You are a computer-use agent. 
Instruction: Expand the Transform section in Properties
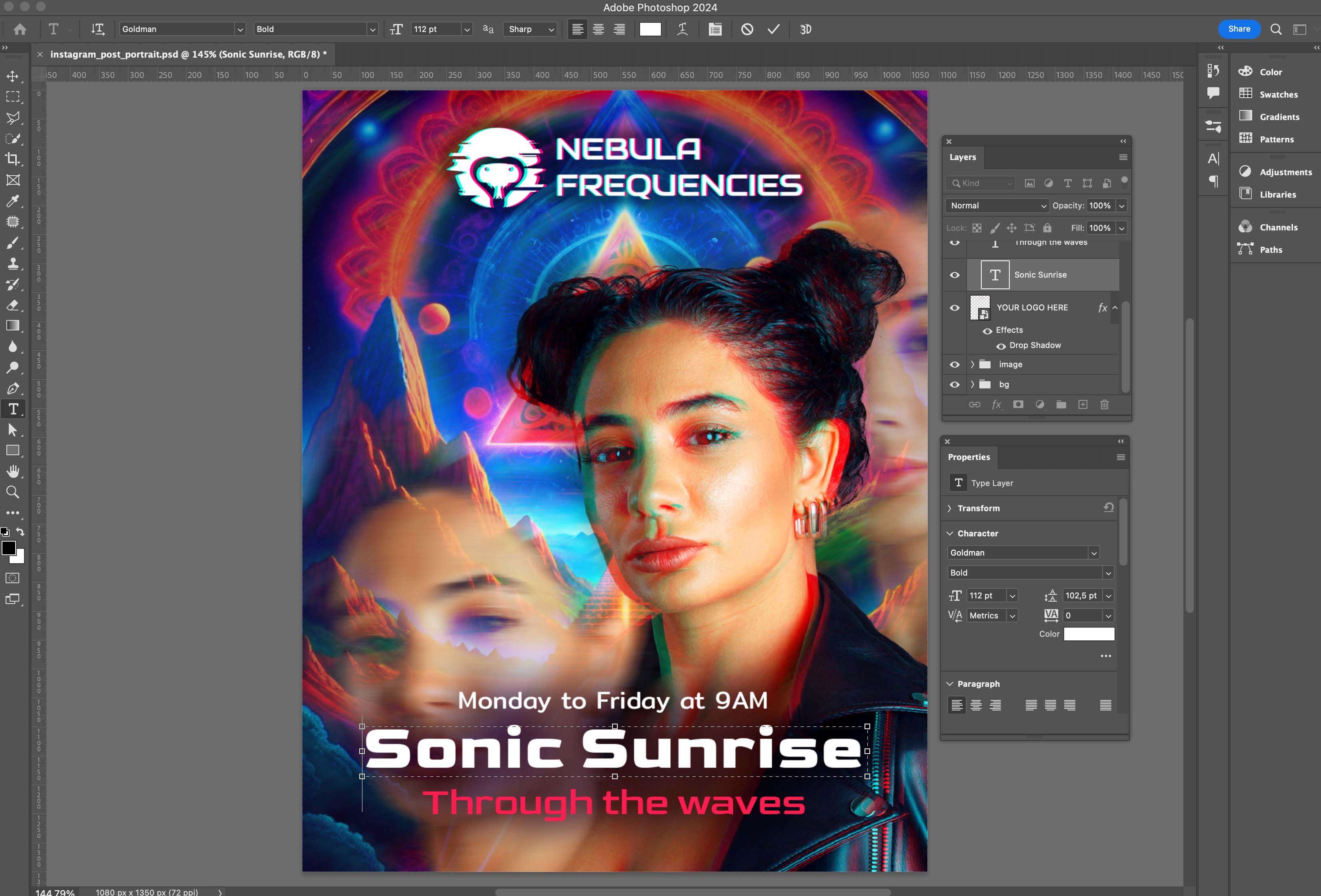coord(949,508)
